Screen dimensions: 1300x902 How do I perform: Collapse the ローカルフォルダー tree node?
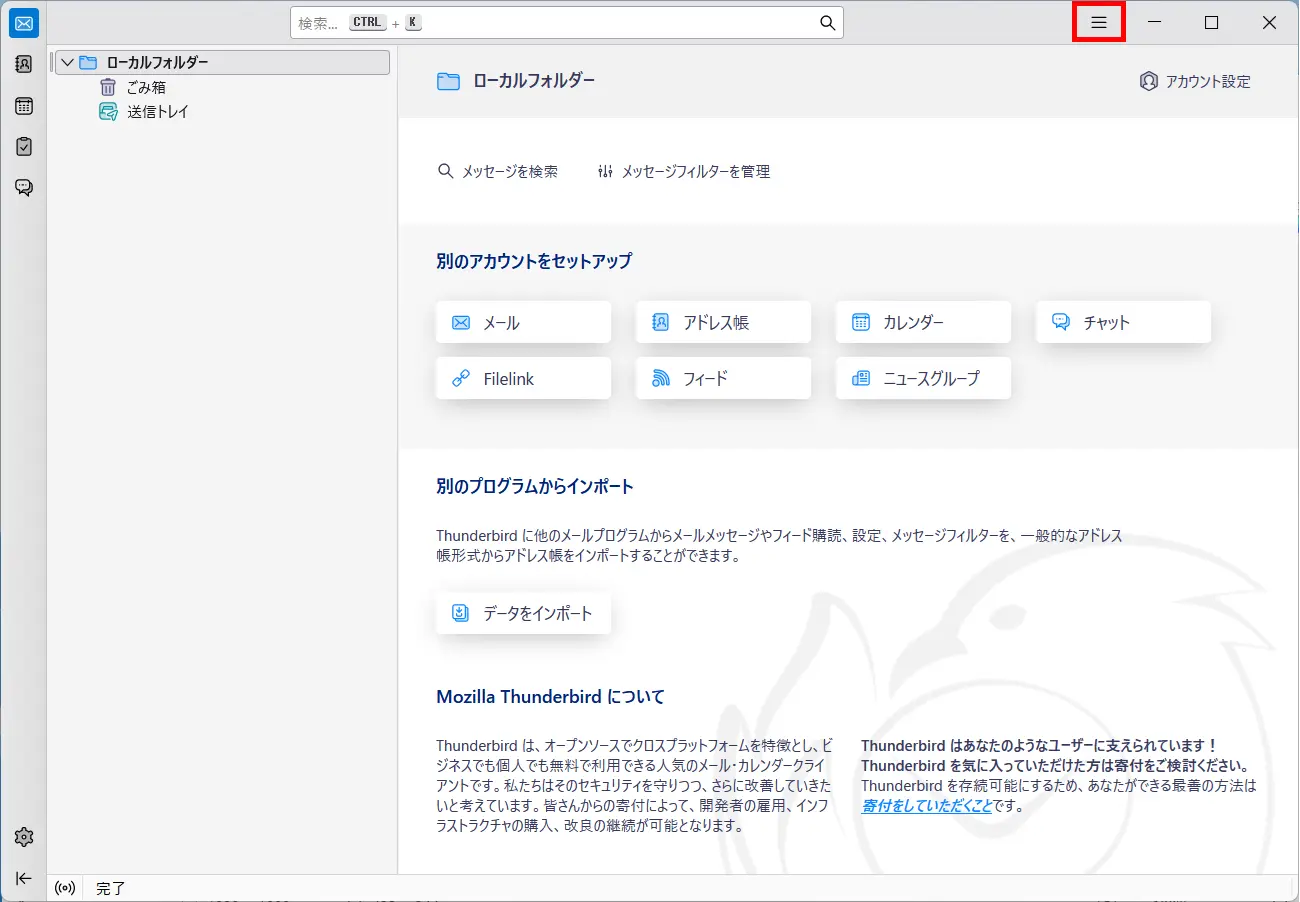click(x=67, y=63)
